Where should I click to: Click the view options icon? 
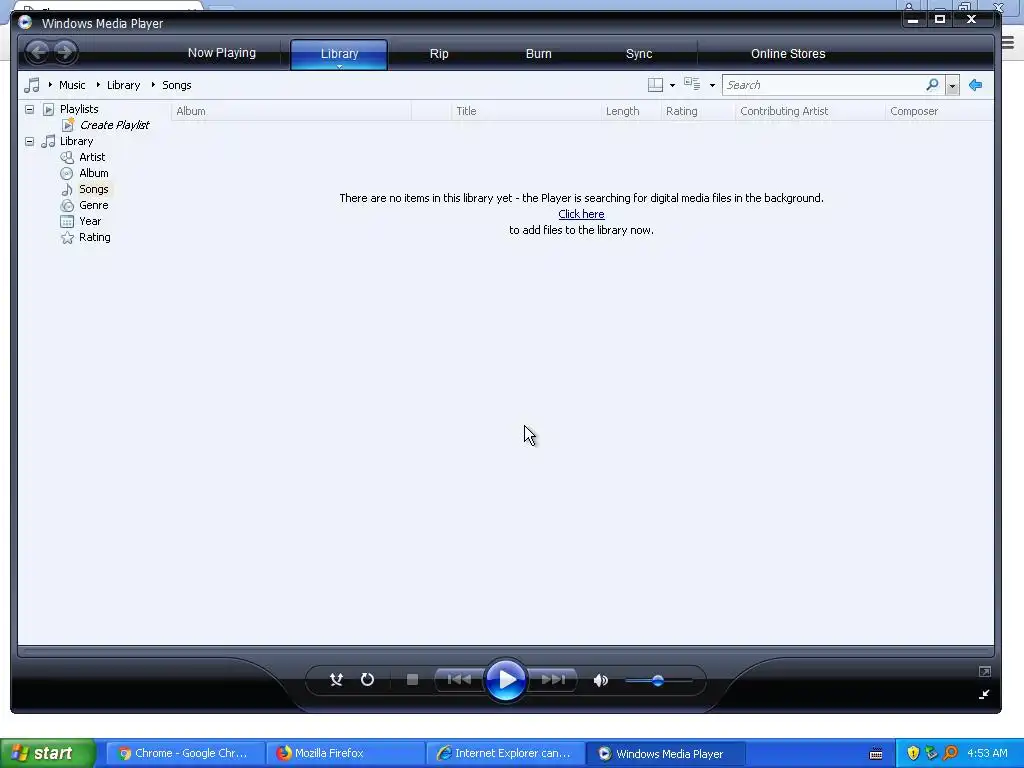pyautogui.click(x=692, y=84)
